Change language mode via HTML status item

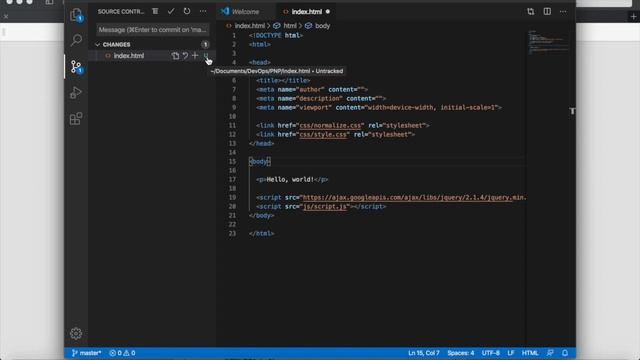pos(530,353)
